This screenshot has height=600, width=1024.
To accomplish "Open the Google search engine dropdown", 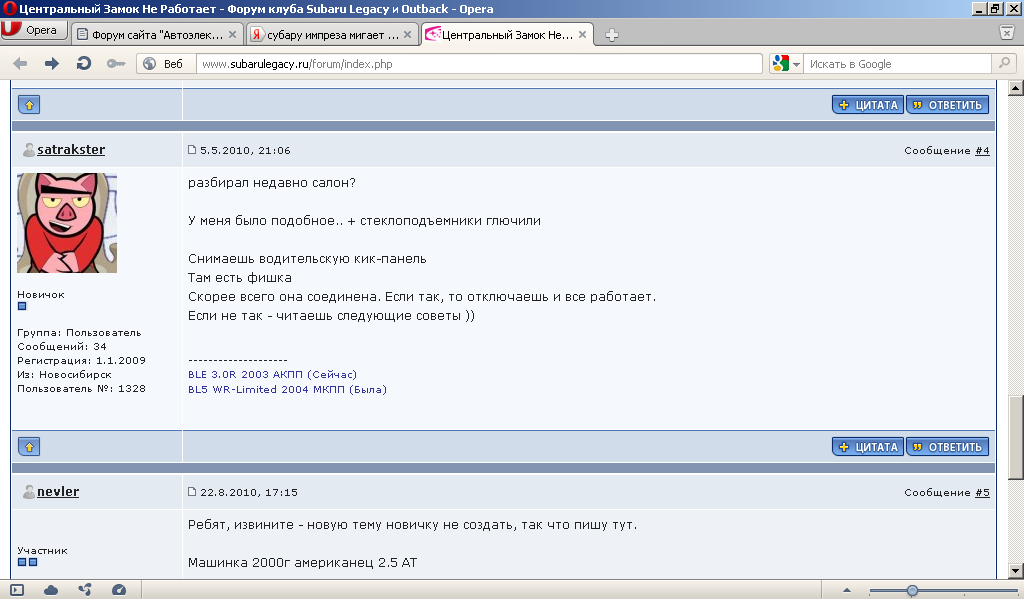I will click(786, 63).
